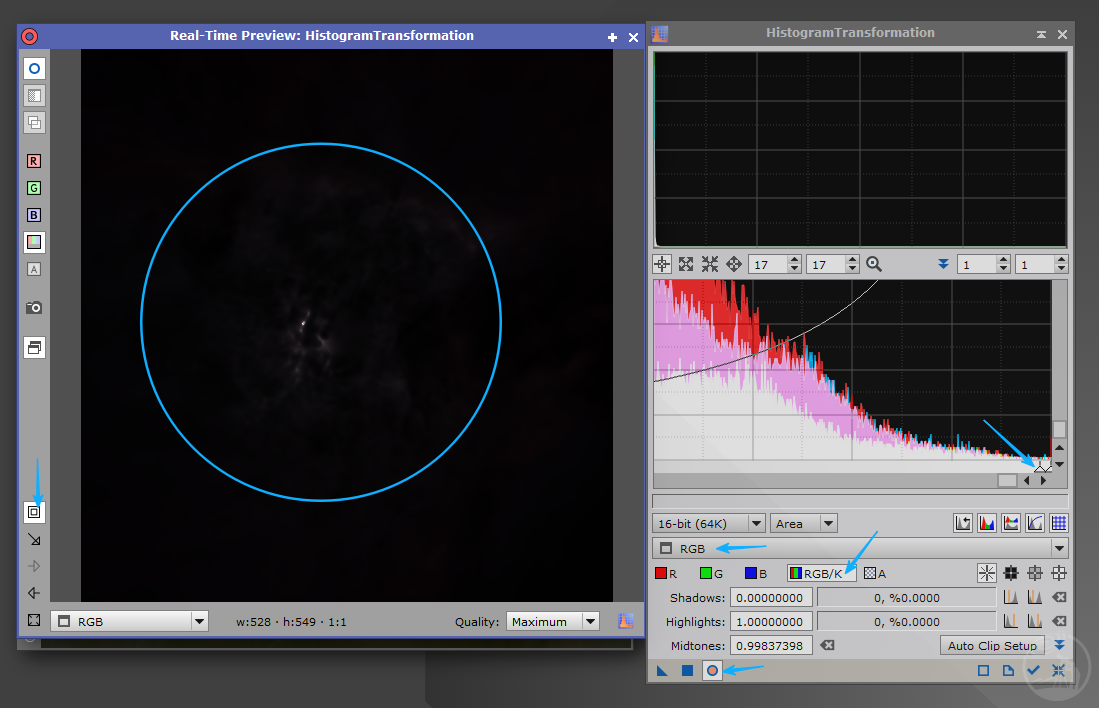Click the Midtones value input field
1099x708 pixels.
(771, 646)
